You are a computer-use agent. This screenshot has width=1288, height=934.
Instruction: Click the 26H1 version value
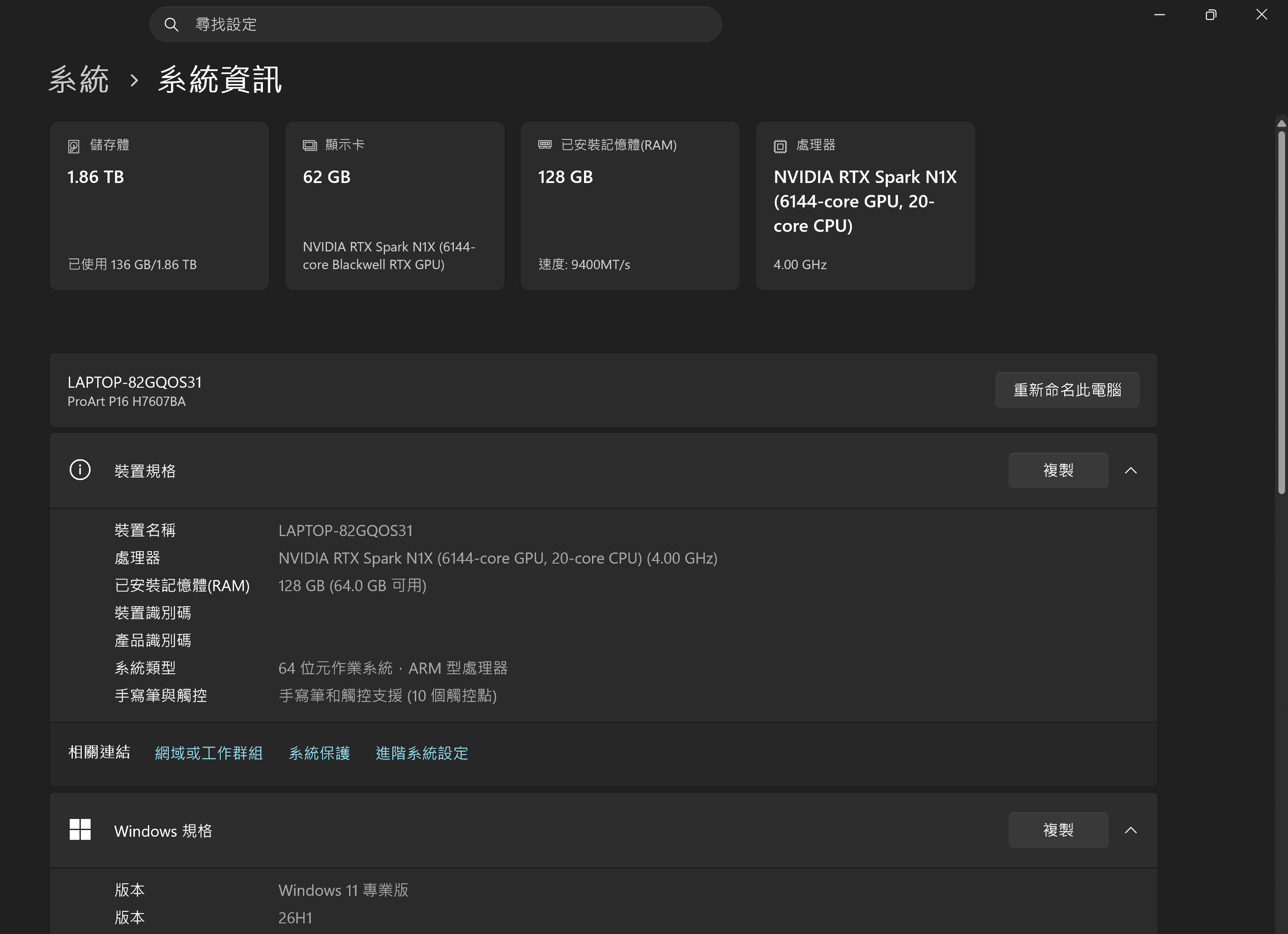295,918
